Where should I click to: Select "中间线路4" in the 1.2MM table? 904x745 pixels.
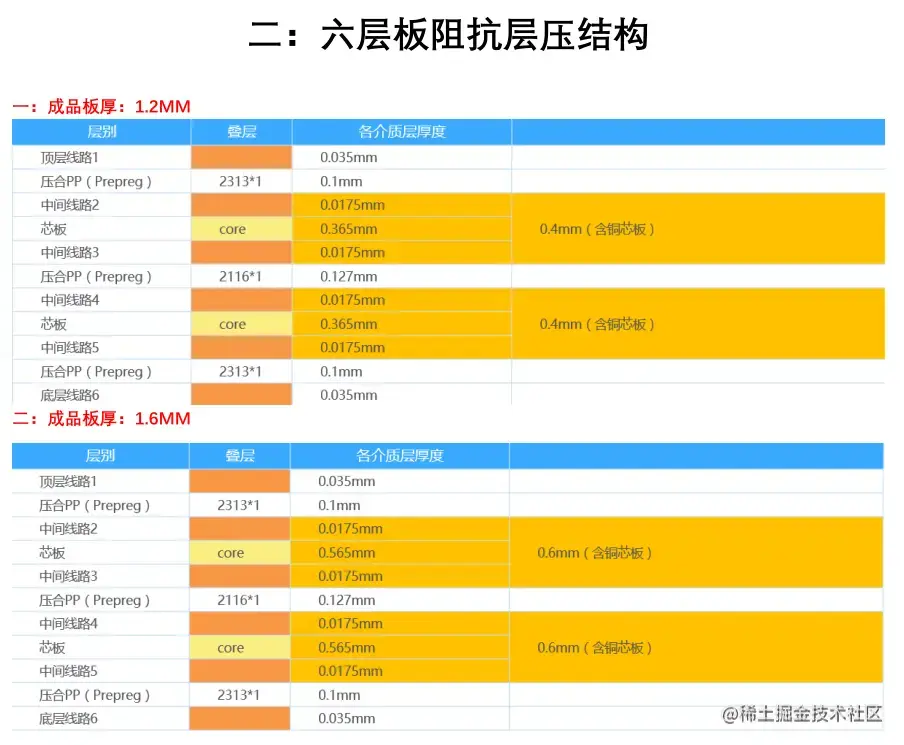tap(69, 300)
